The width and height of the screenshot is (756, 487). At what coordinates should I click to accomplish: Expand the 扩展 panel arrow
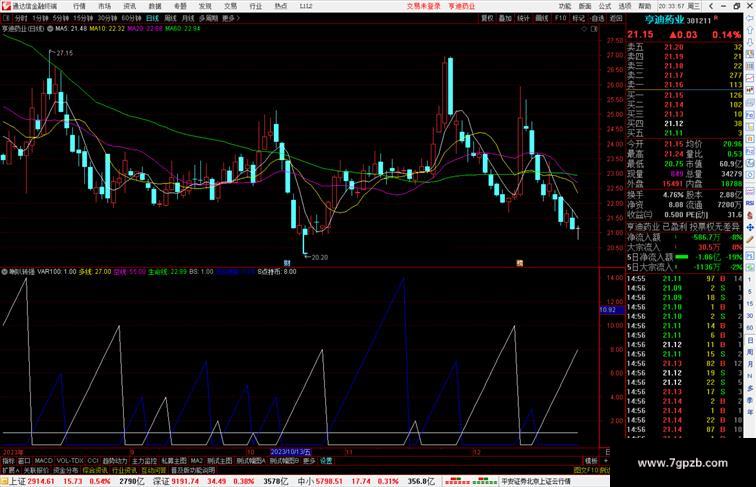point(11,470)
